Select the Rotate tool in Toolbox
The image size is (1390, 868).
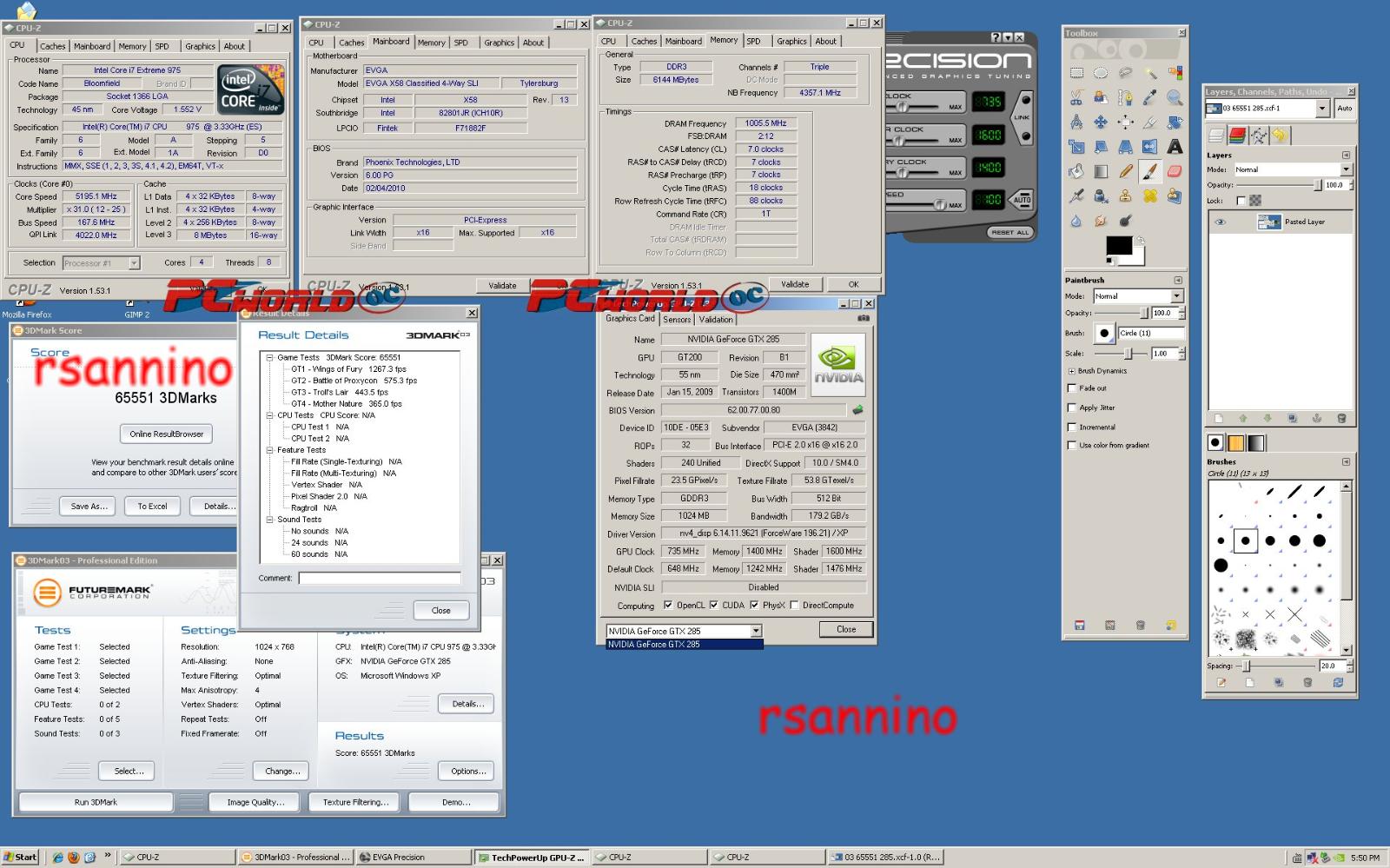coord(1175,122)
